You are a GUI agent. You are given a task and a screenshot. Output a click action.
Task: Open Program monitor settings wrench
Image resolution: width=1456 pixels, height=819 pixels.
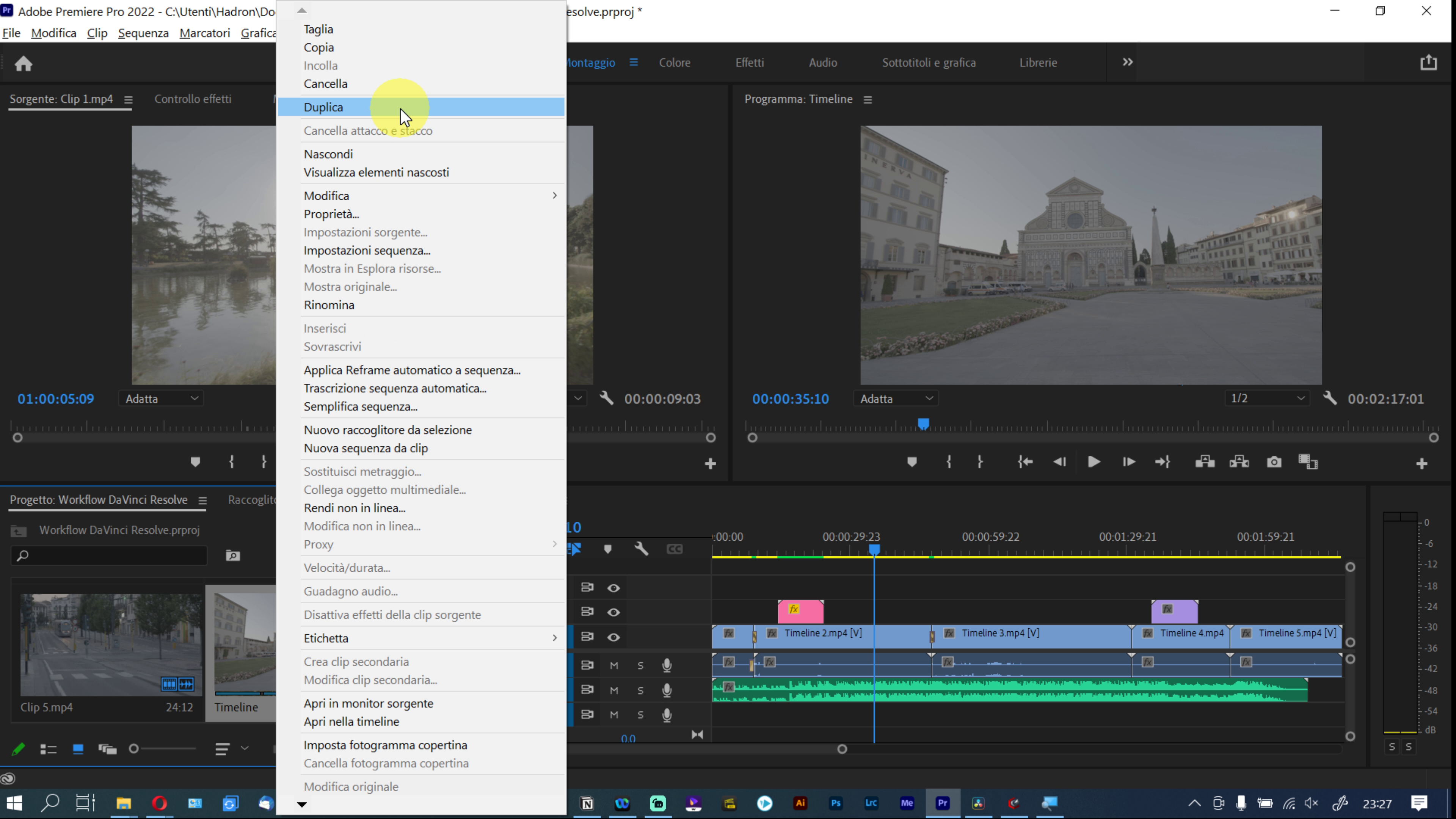coord(1330,399)
